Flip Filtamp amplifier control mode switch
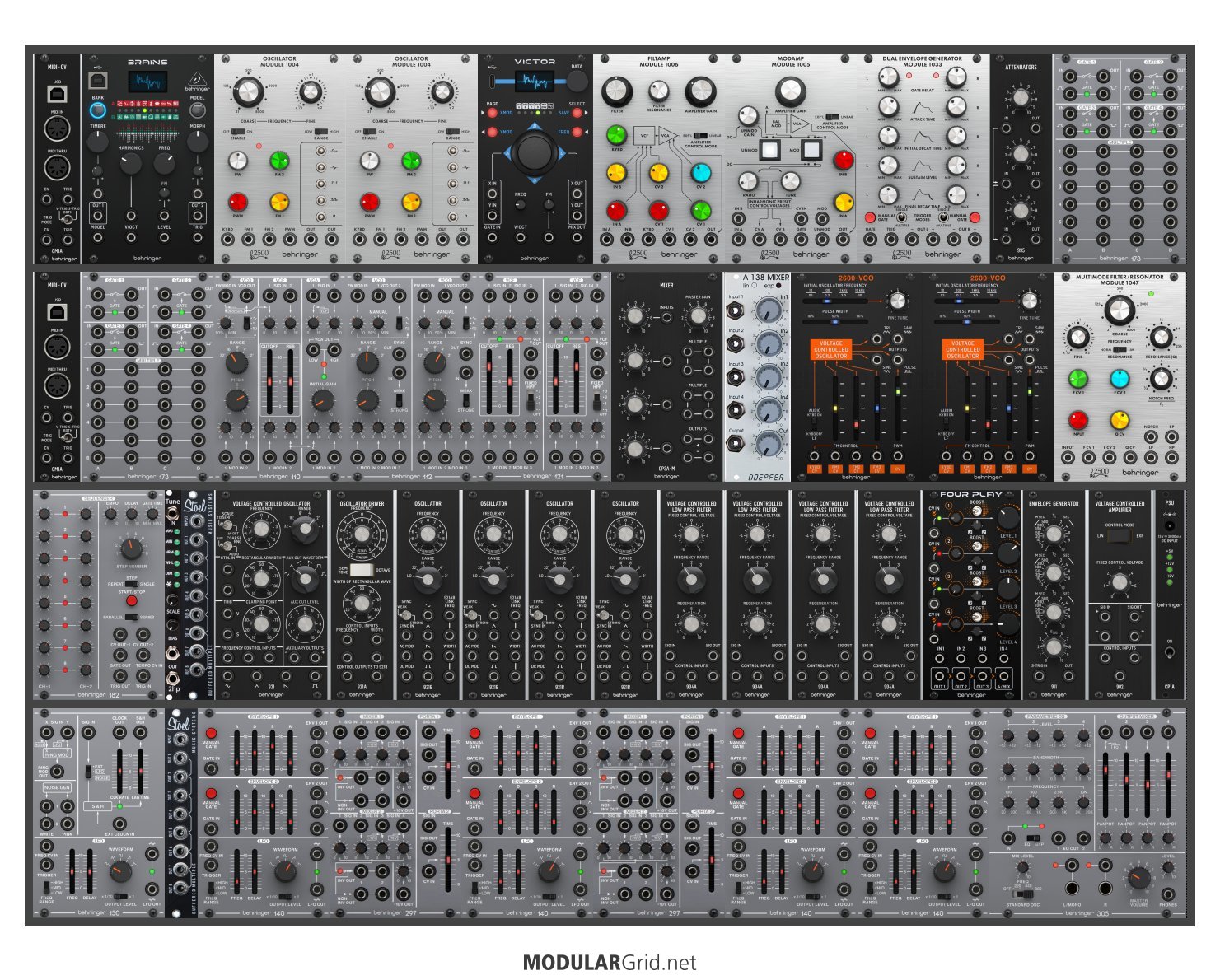The width and height of the screenshot is (1220, 980). point(700,135)
